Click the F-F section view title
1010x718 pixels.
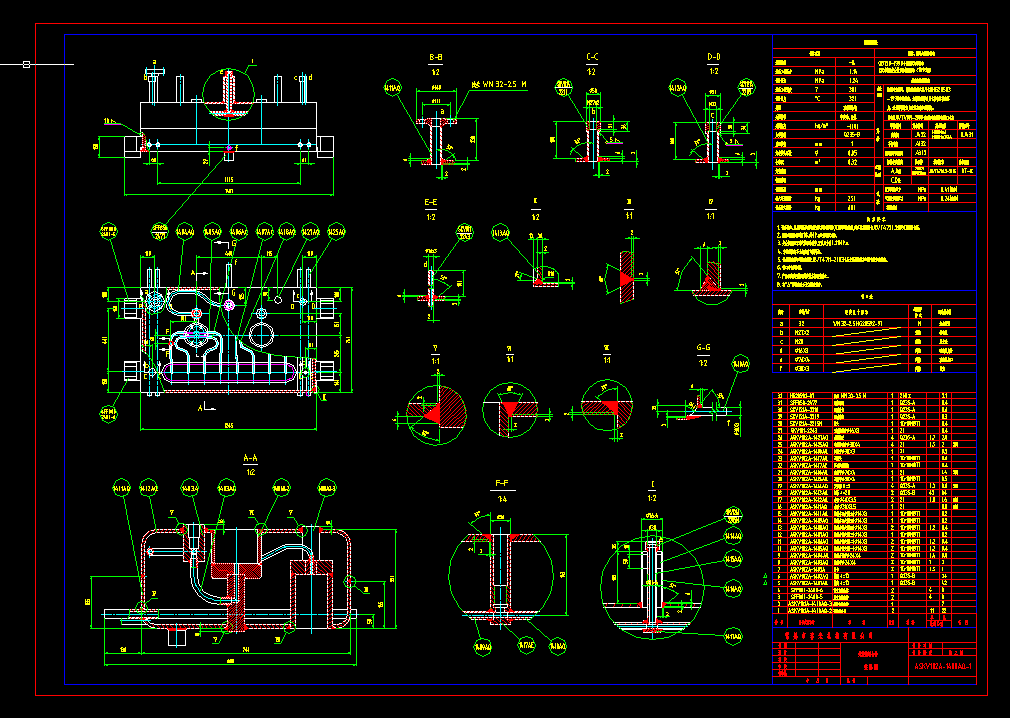501,483
